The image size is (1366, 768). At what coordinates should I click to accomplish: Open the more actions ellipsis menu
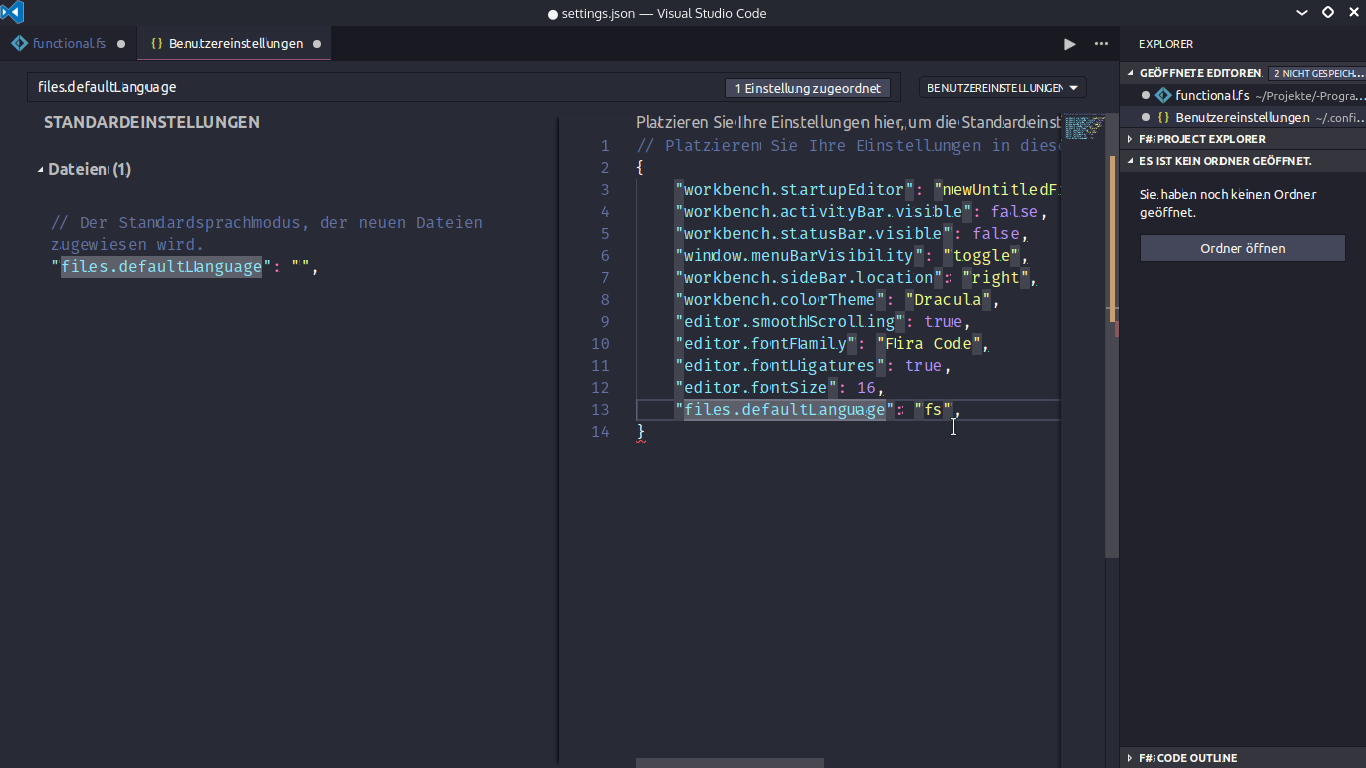(x=1101, y=44)
